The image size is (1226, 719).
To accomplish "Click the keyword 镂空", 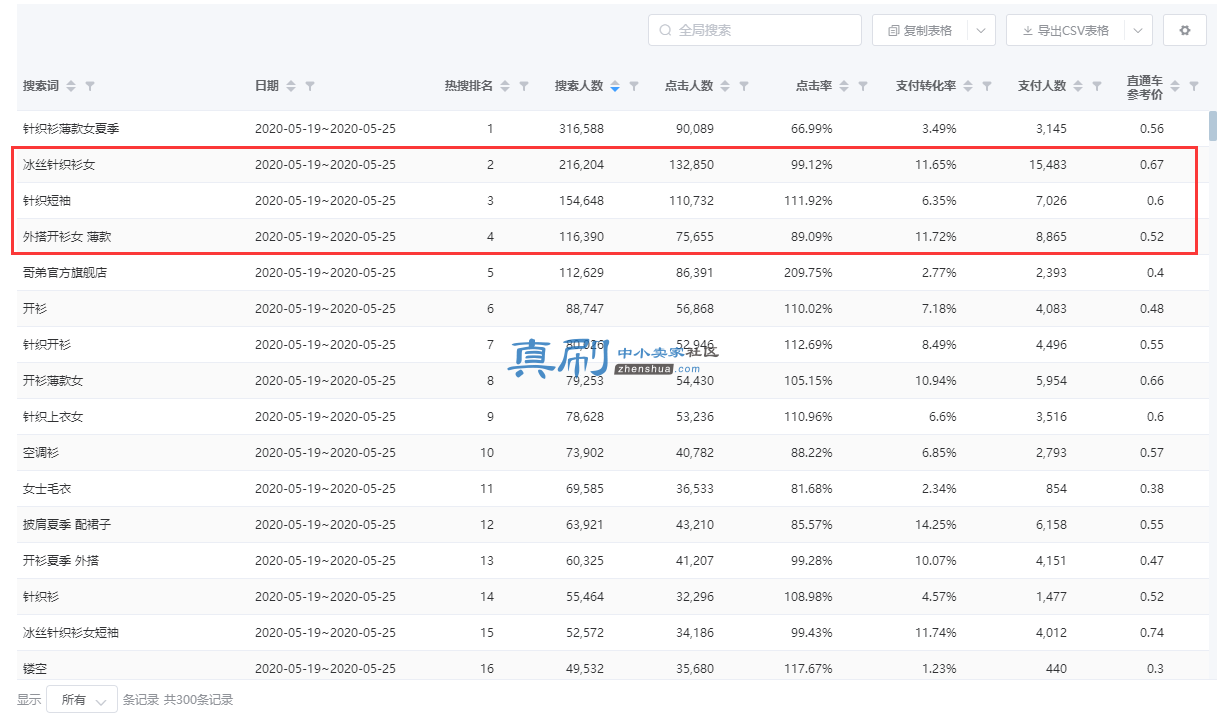I will 35,669.
